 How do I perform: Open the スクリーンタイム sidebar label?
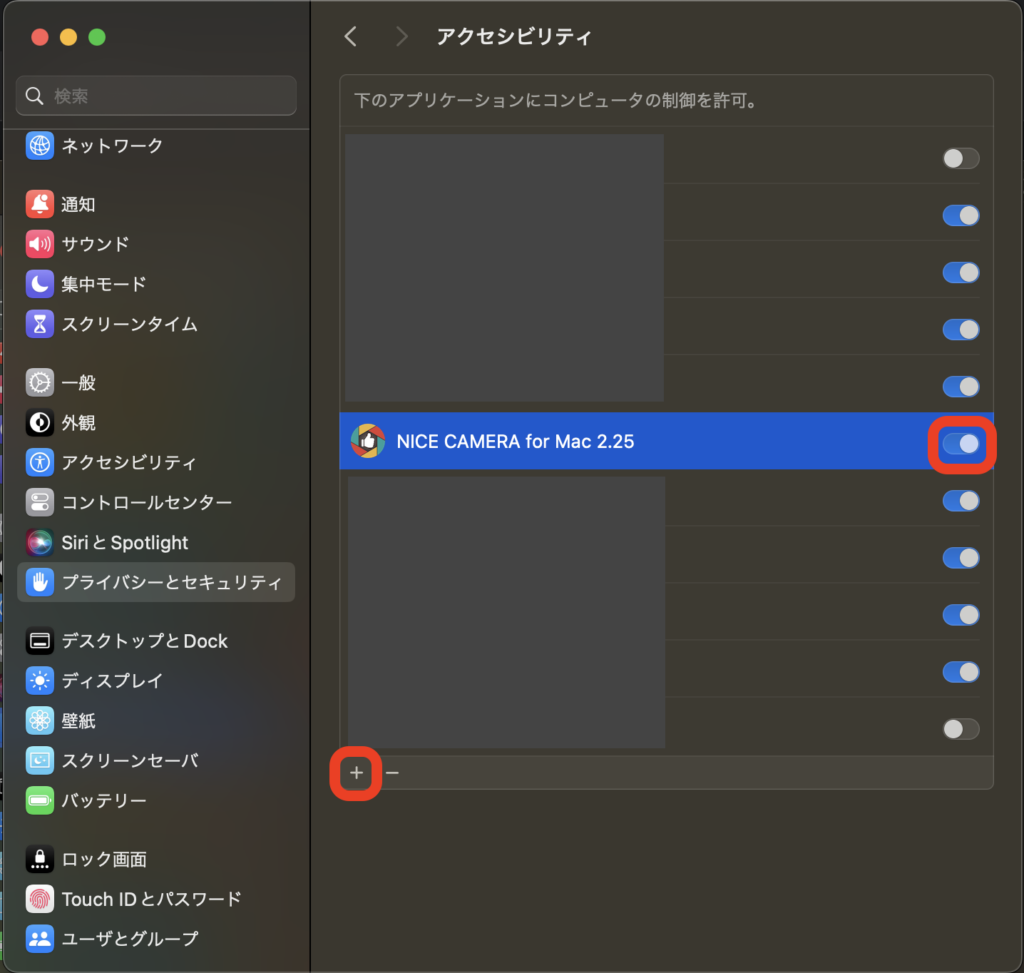[x=129, y=324]
